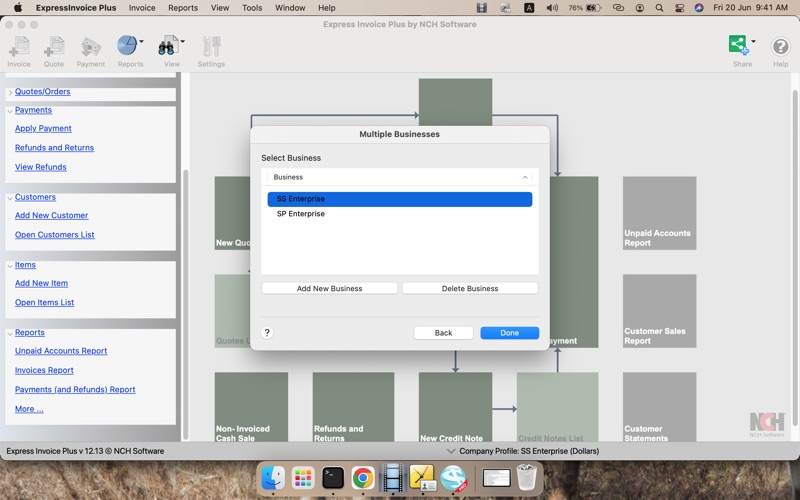The height and width of the screenshot is (500, 800).
Task: Click the question mark help button in dialog
Action: point(267,333)
